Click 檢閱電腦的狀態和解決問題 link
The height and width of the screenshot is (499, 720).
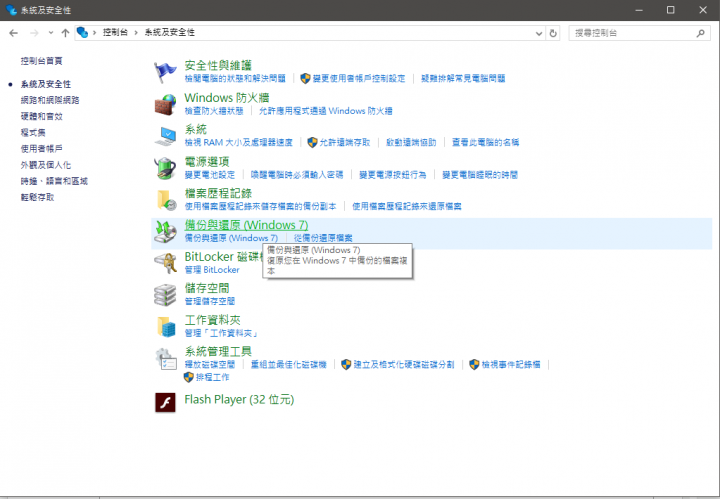point(235,78)
